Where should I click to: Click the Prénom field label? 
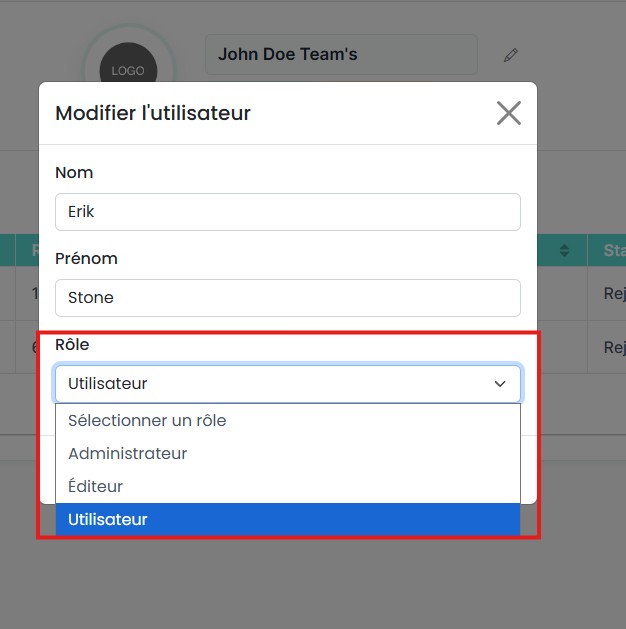click(x=86, y=258)
